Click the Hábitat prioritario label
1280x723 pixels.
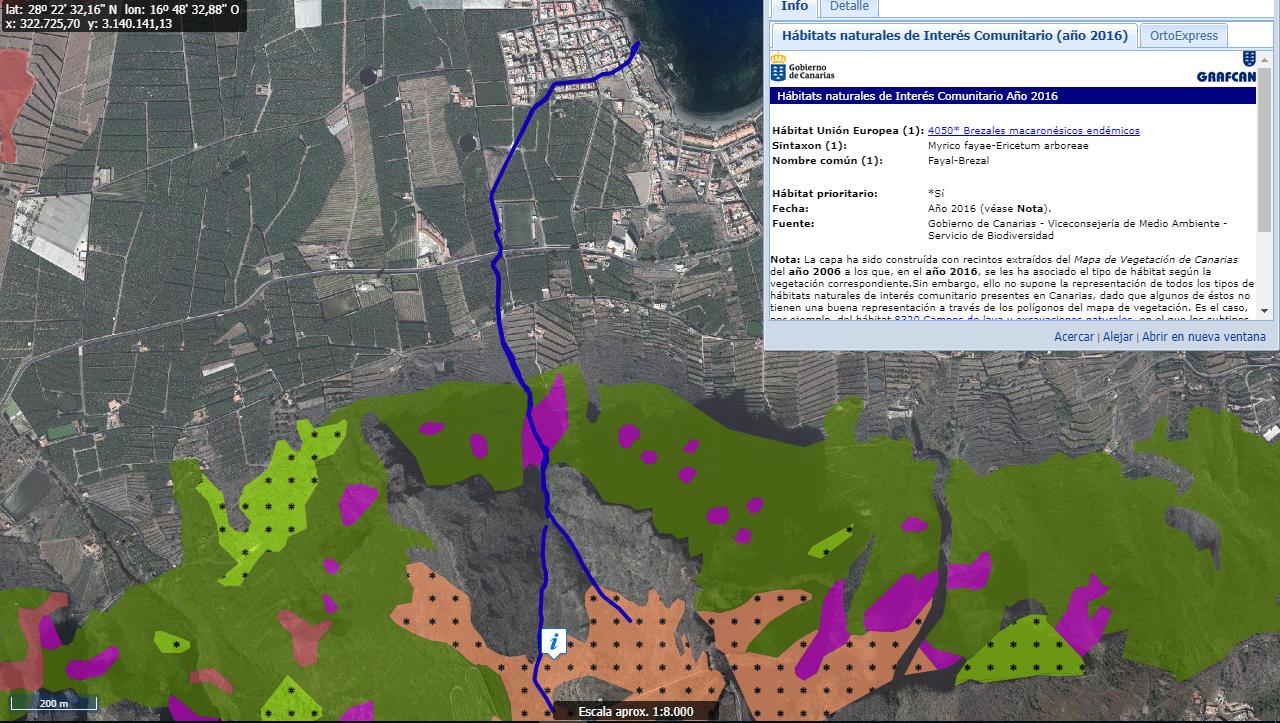click(x=825, y=193)
